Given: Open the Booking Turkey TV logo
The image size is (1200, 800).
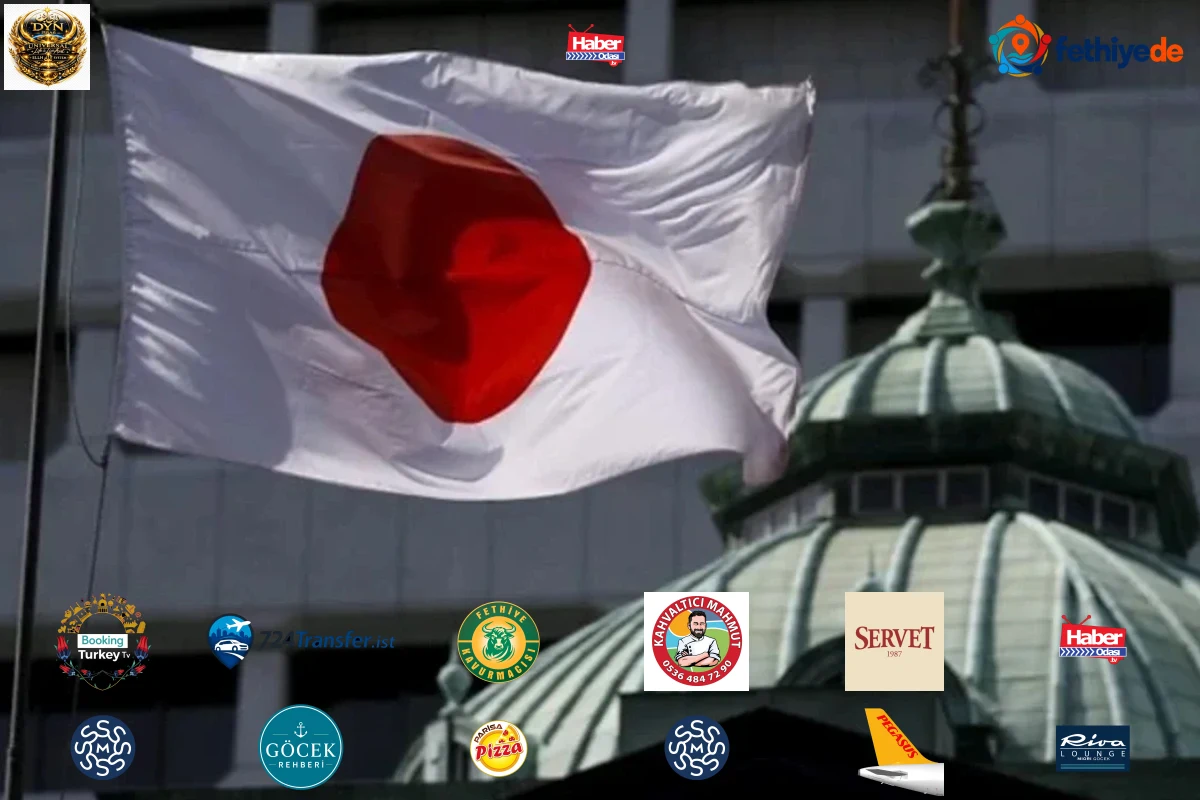Looking at the screenshot, I should point(103,642).
